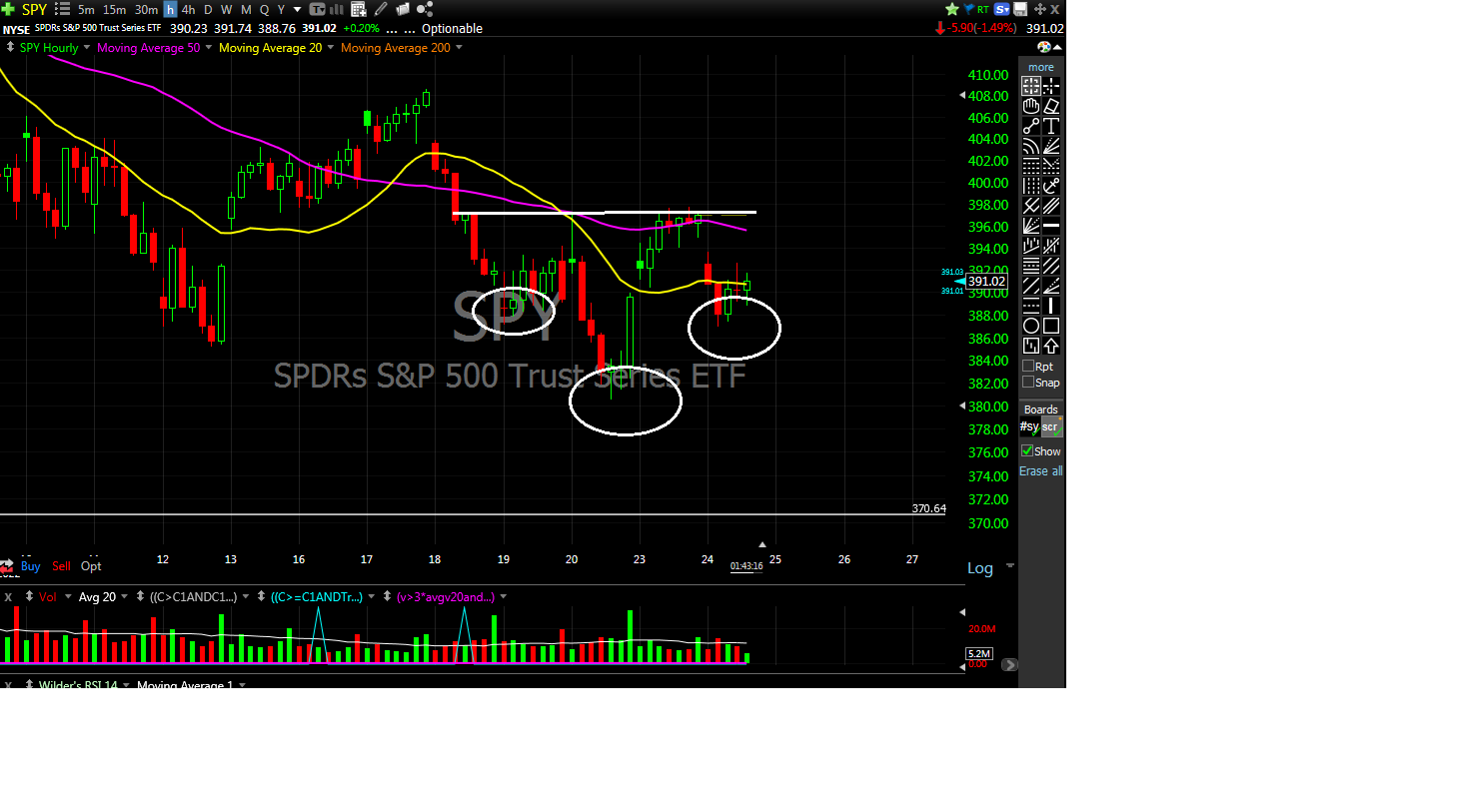Image resolution: width=1458 pixels, height=812 pixels.
Task: Enable the Snap checkbox
Action: click(1028, 382)
